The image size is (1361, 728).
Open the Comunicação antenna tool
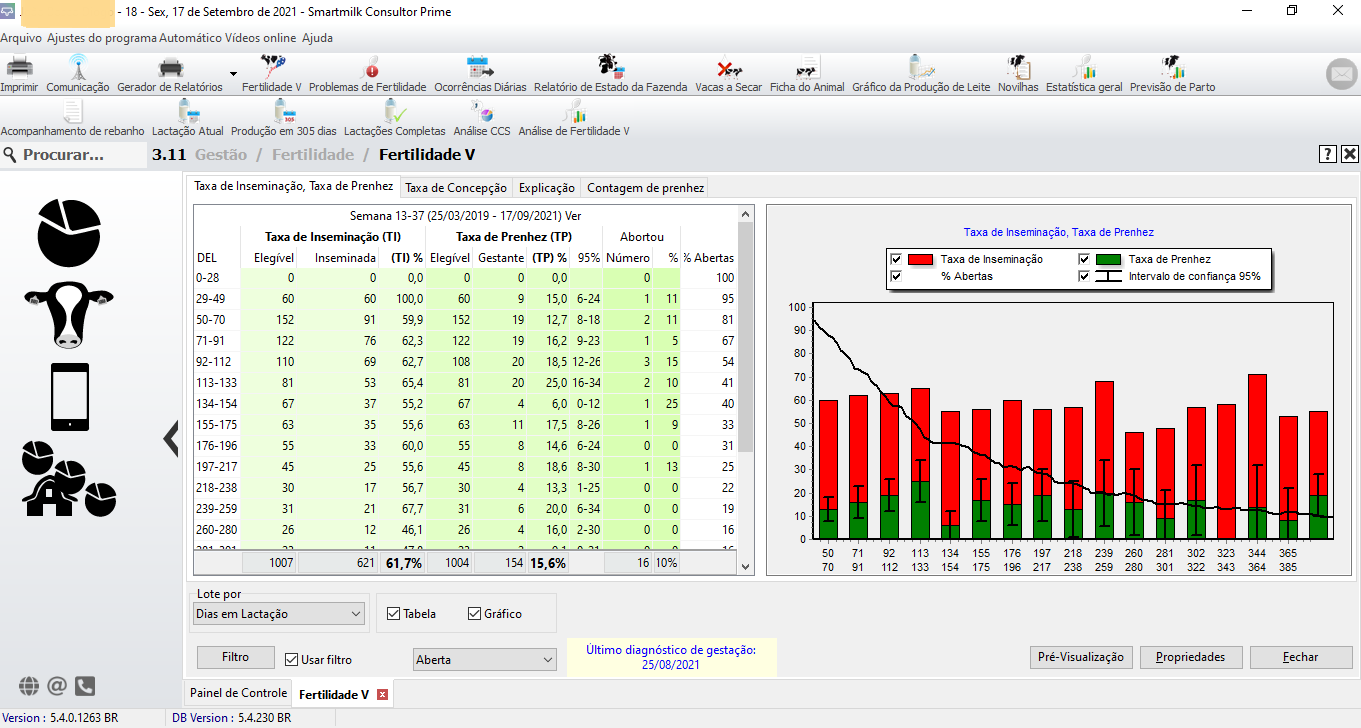tap(78, 68)
